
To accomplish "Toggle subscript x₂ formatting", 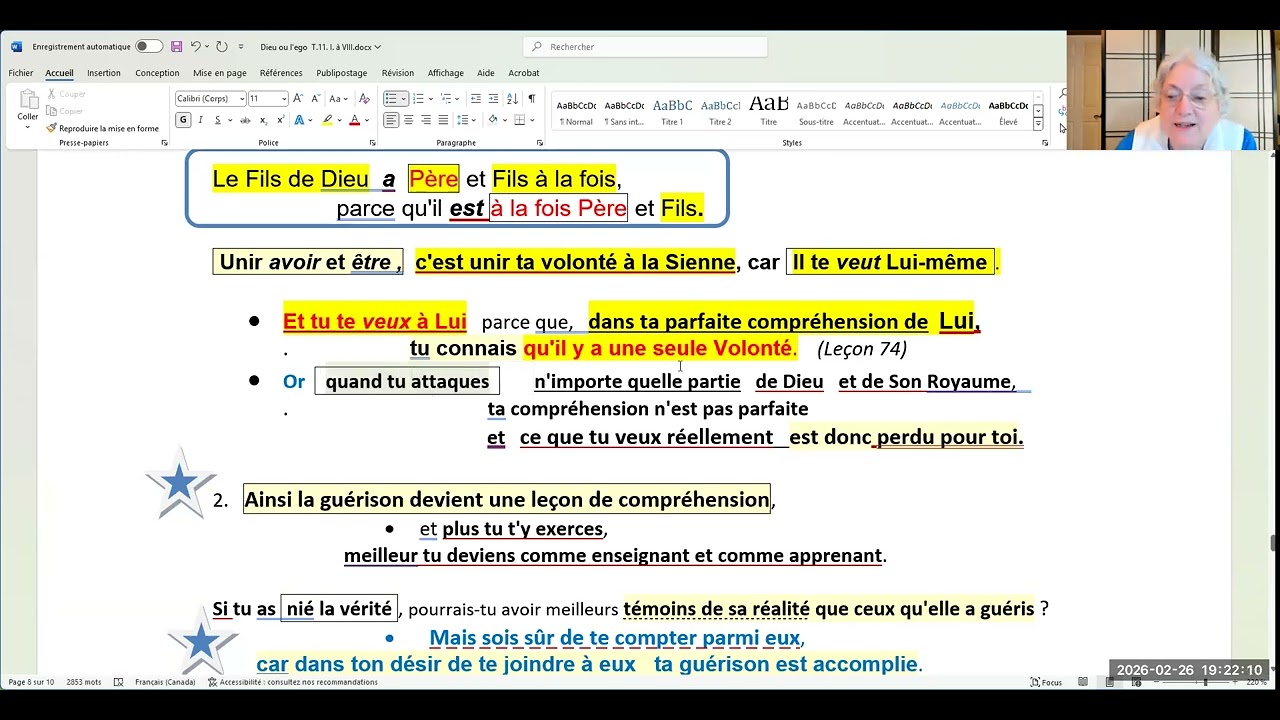I will (x=263, y=120).
